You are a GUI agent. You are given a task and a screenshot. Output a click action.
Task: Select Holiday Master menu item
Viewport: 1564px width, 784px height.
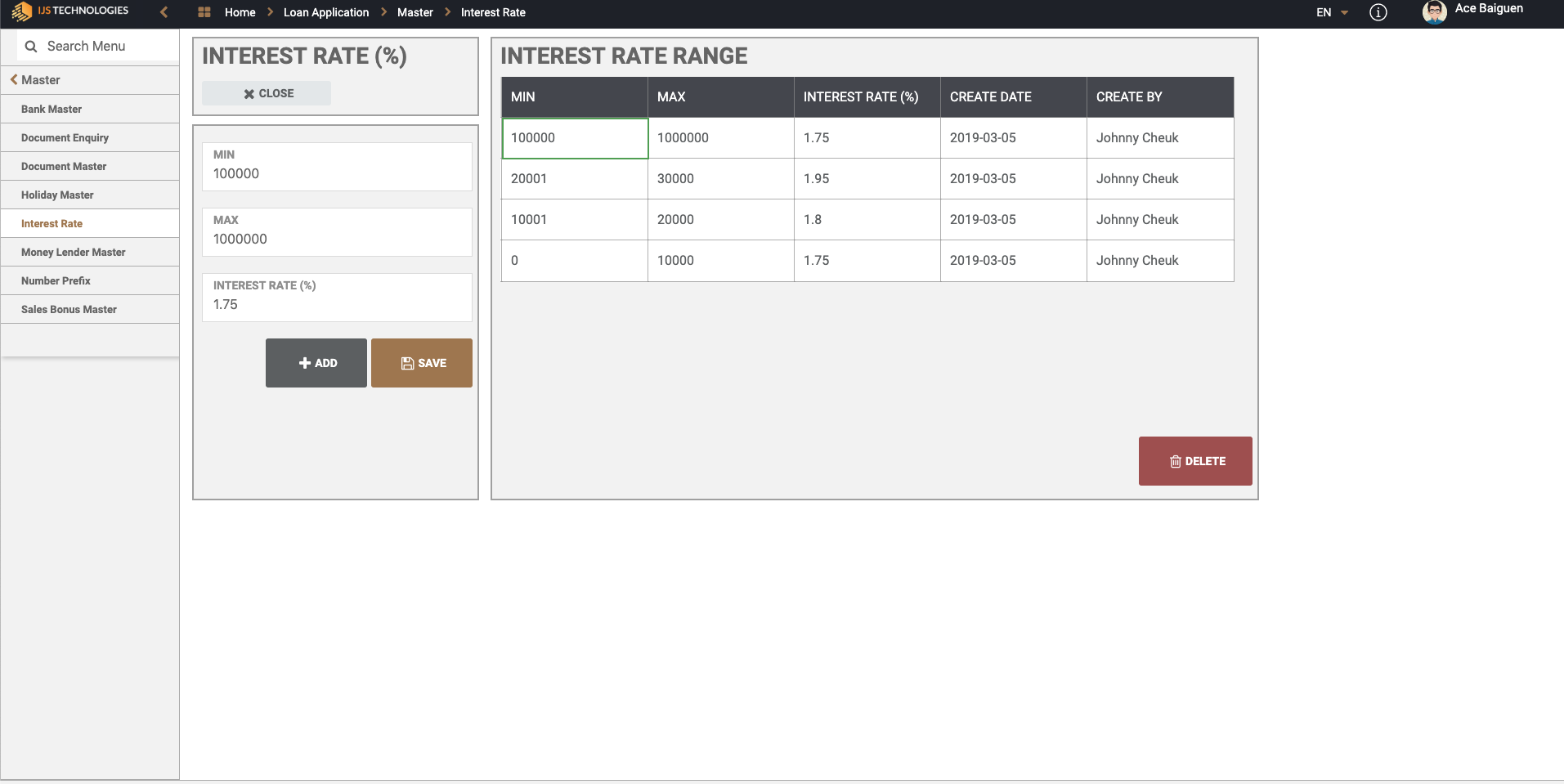pos(57,195)
